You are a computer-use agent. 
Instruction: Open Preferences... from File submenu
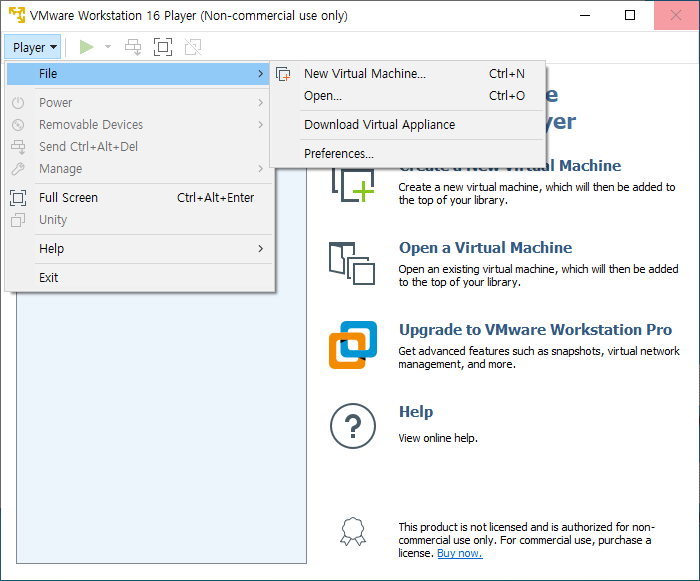[408, 154]
